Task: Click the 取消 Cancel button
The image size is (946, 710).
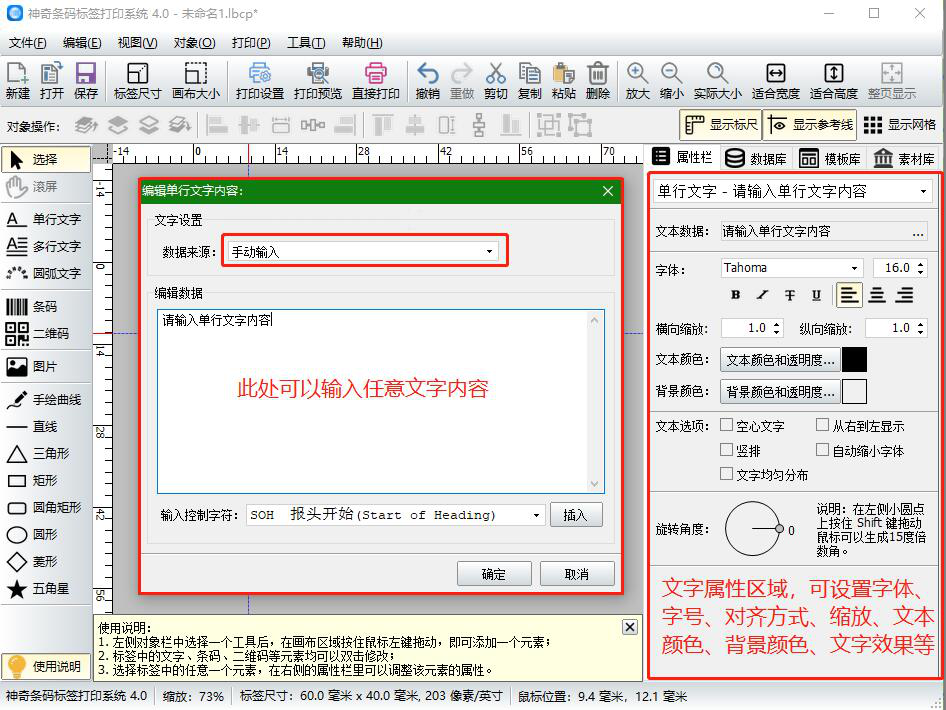Action: 577,574
